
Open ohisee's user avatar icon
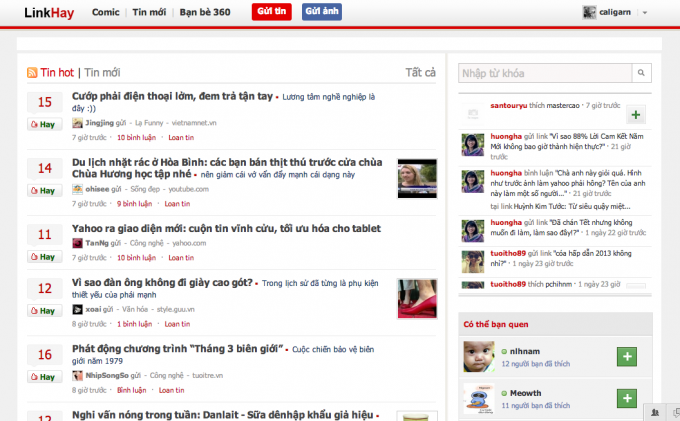point(77,189)
